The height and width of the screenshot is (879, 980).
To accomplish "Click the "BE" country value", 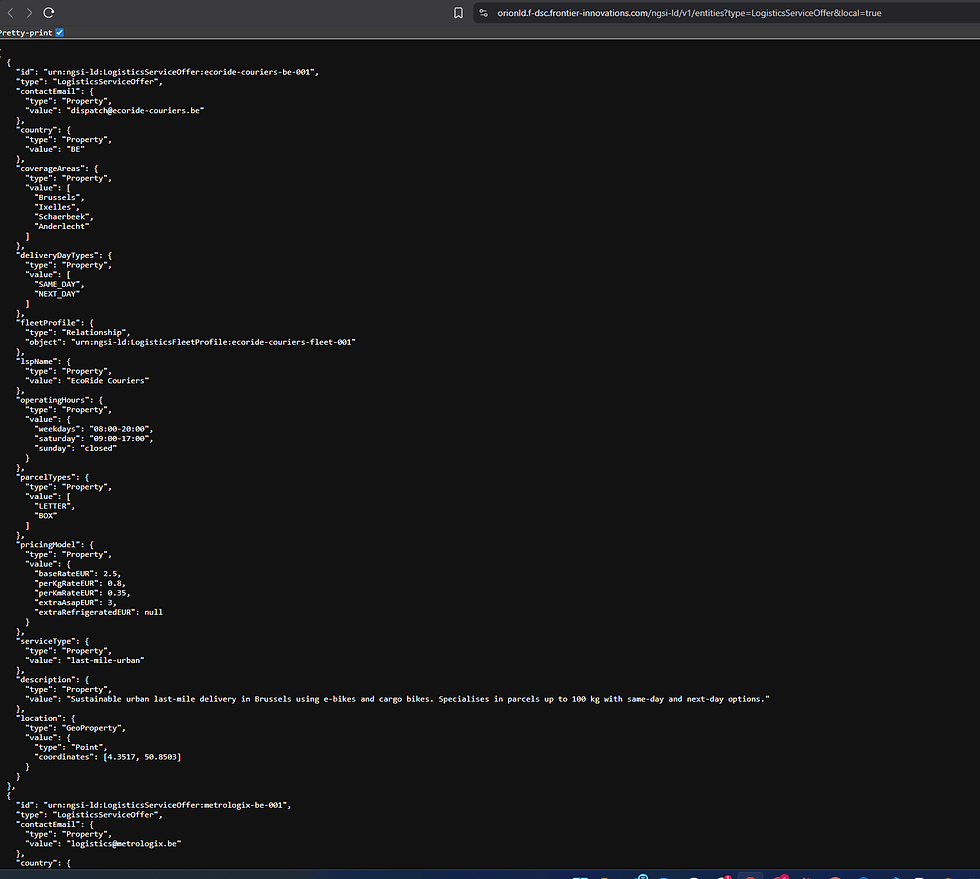I will point(75,149).
